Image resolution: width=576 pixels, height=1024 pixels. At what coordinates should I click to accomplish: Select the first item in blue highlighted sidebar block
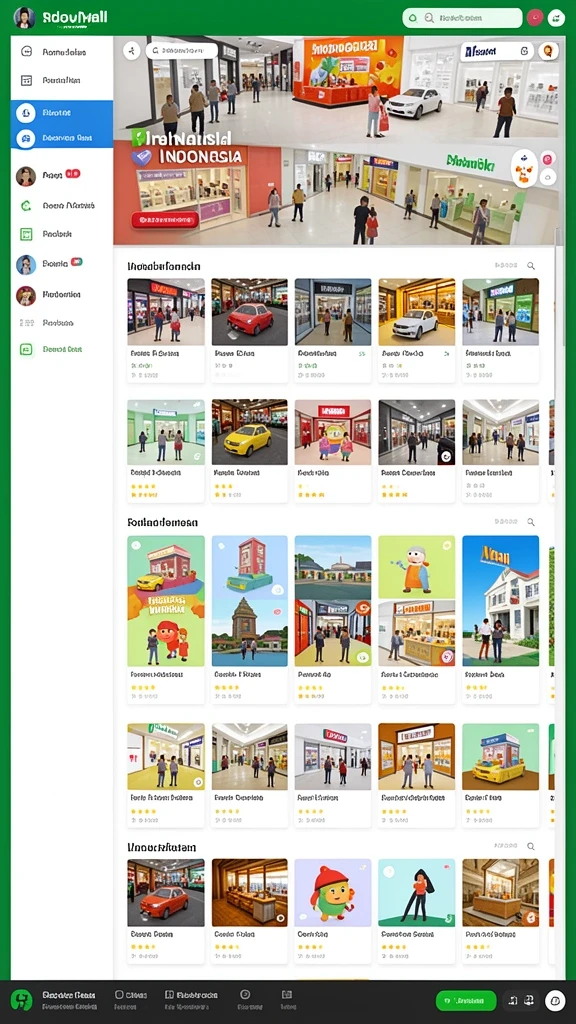tap(61, 113)
